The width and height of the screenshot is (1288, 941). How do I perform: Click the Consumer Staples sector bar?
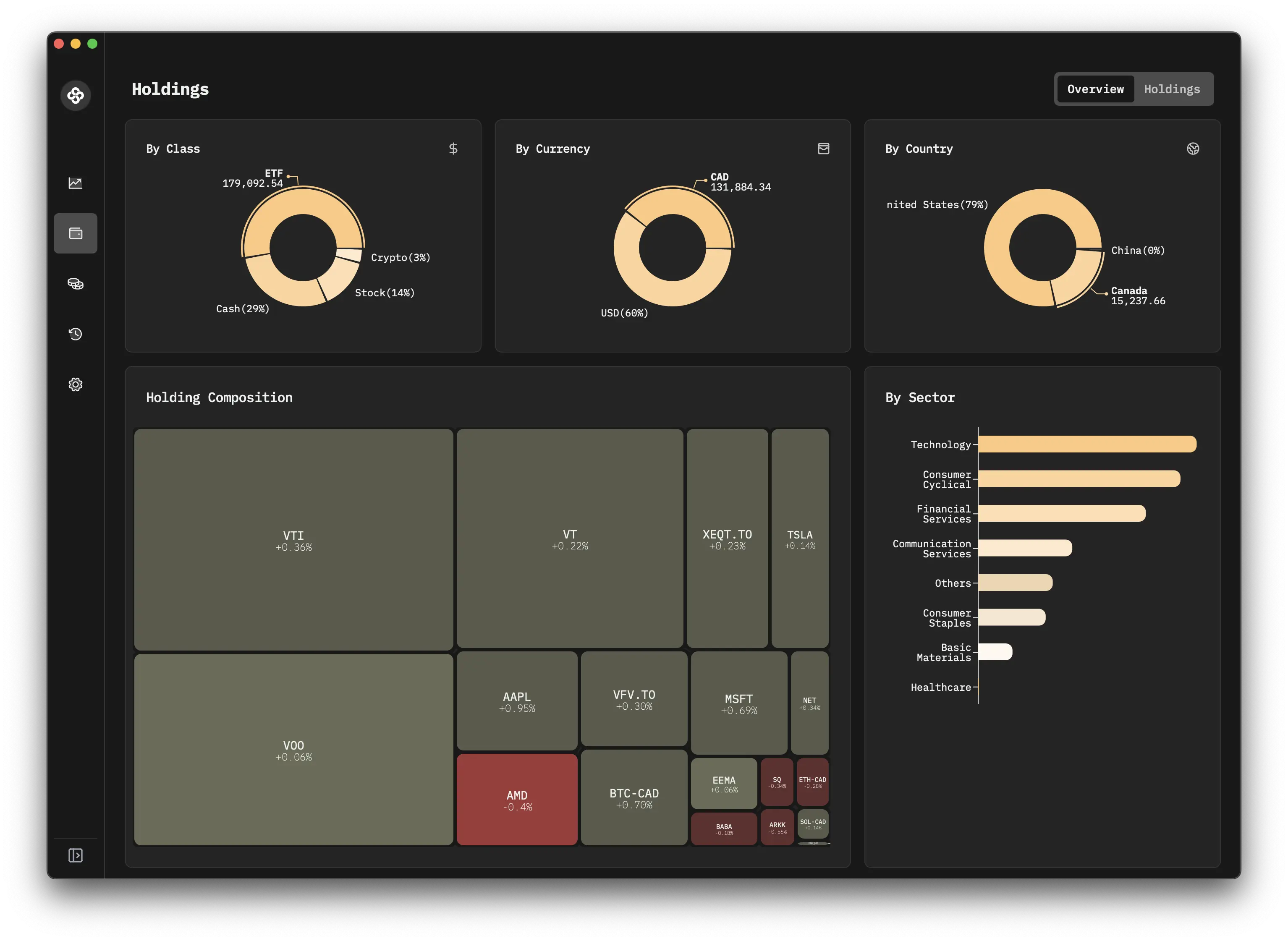1012,617
